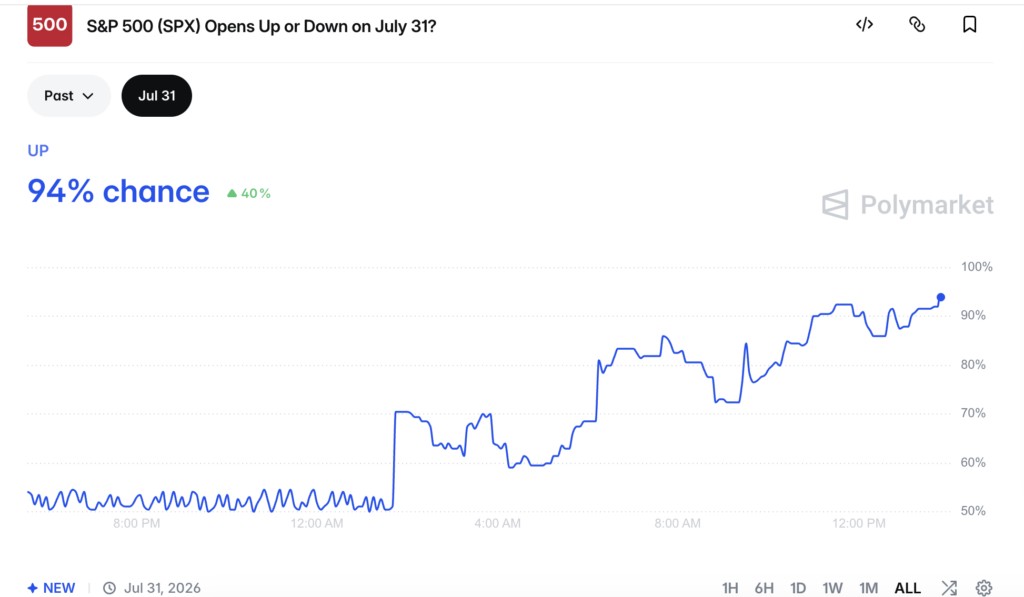Image resolution: width=1024 pixels, height=597 pixels.
Task: Click the 4:00 AM time label
Action: pyautogui.click(x=498, y=523)
